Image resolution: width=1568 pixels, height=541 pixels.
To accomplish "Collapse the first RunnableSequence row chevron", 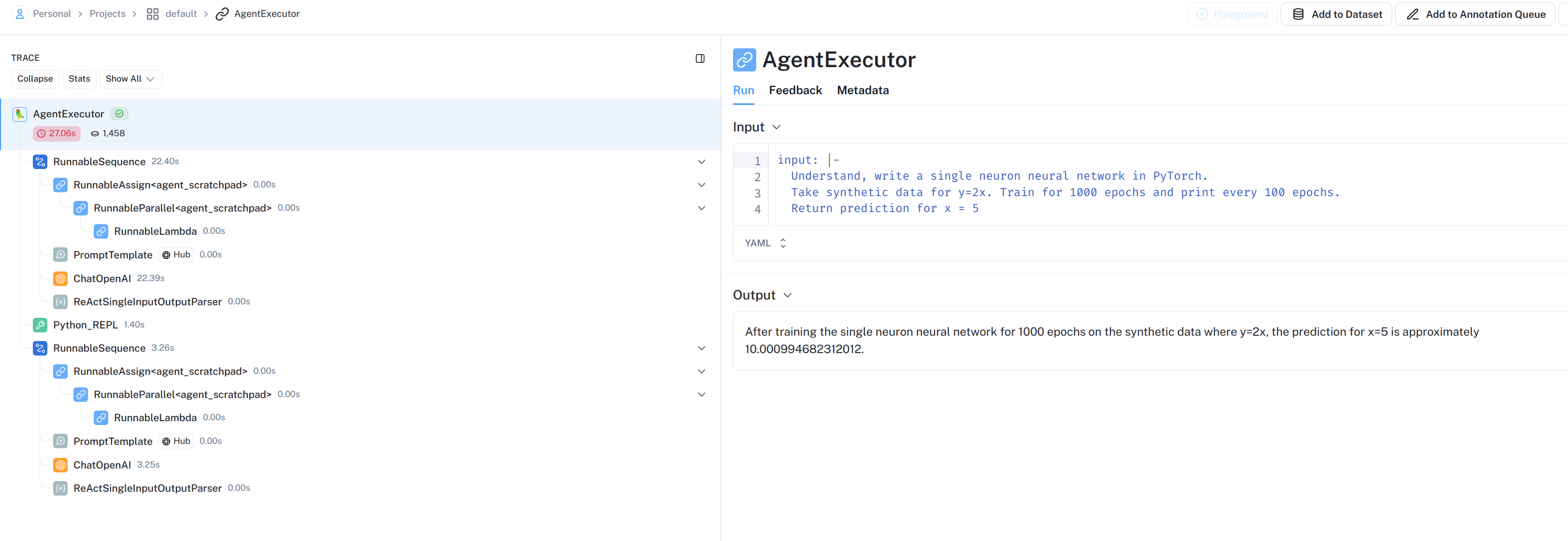I will point(701,162).
